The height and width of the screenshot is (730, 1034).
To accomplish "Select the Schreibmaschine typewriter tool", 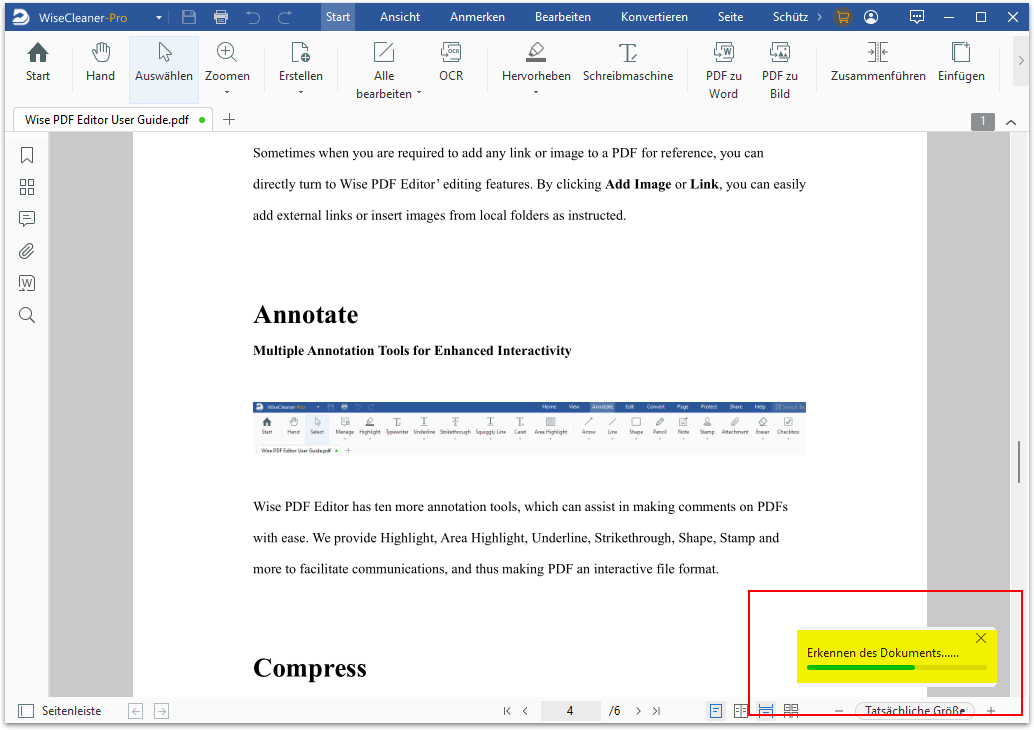I will pos(628,63).
